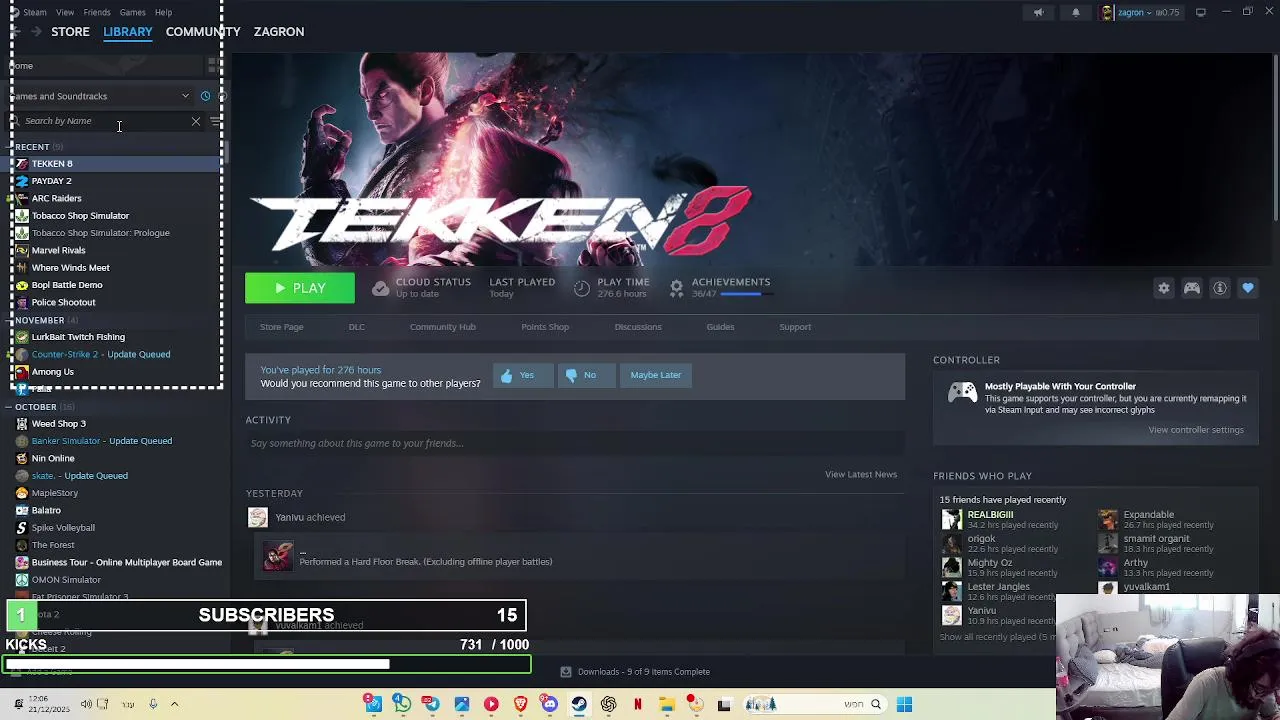Click Maybe Later on the recommendation prompt
The height and width of the screenshot is (720, 1280).
[656, 375]
